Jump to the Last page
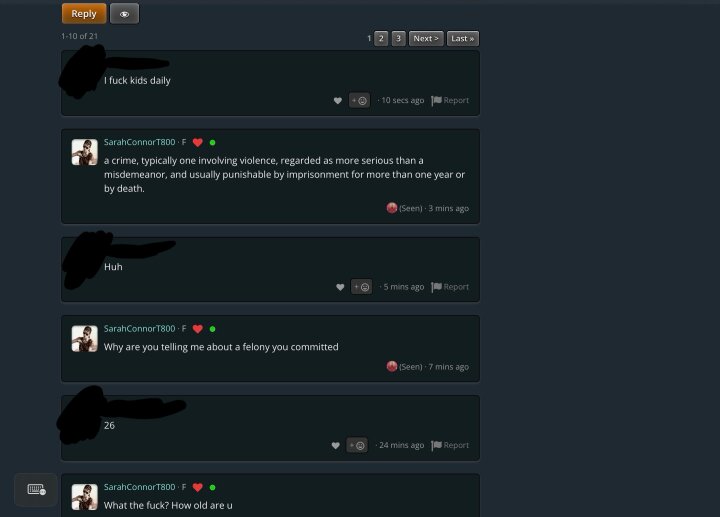The height and width of the screenshot is (517, 720). 463,39
